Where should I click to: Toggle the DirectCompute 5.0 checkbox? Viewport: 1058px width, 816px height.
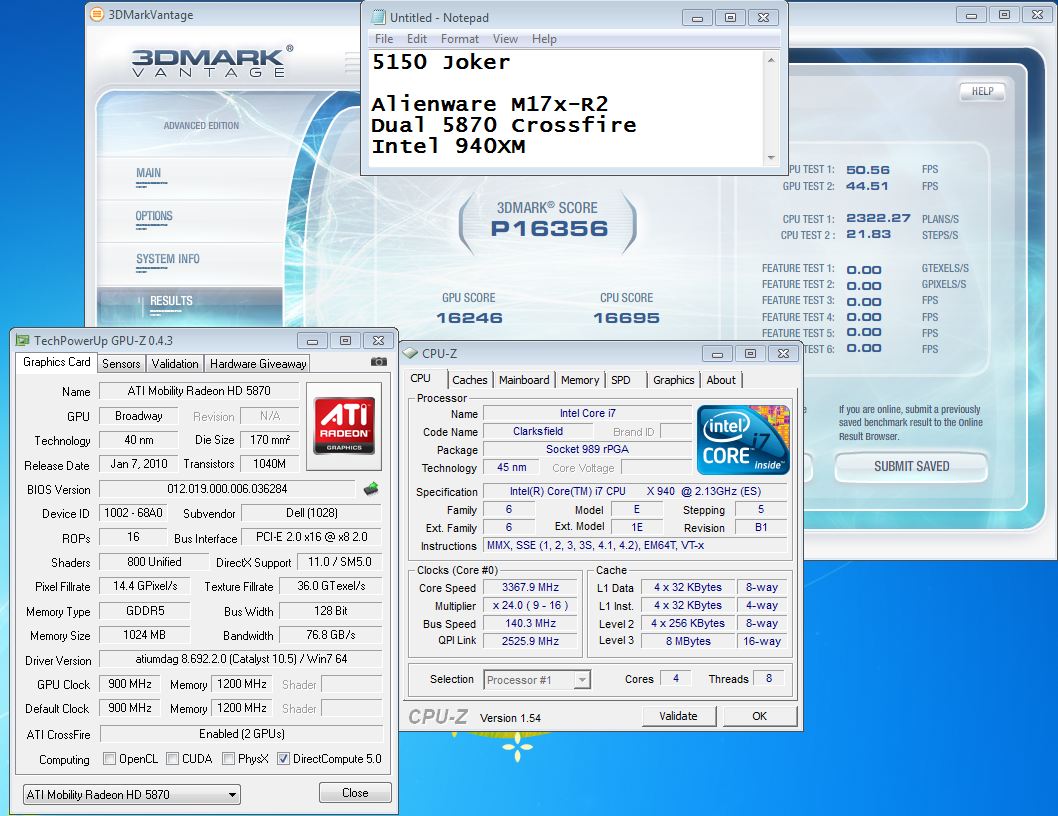(x=283, y=759)
